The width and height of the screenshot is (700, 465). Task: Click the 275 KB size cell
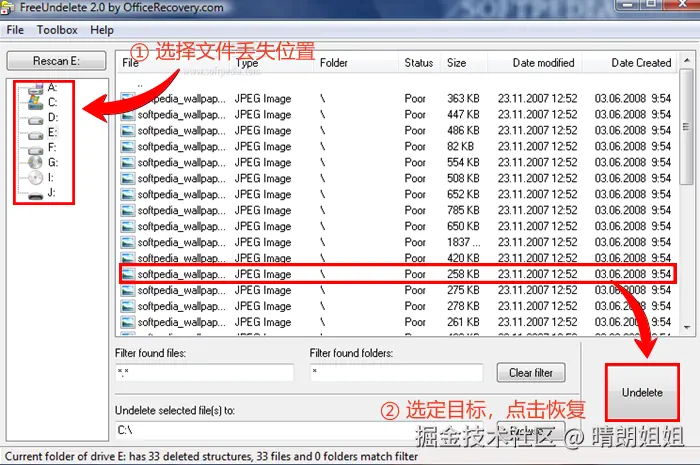463,290
